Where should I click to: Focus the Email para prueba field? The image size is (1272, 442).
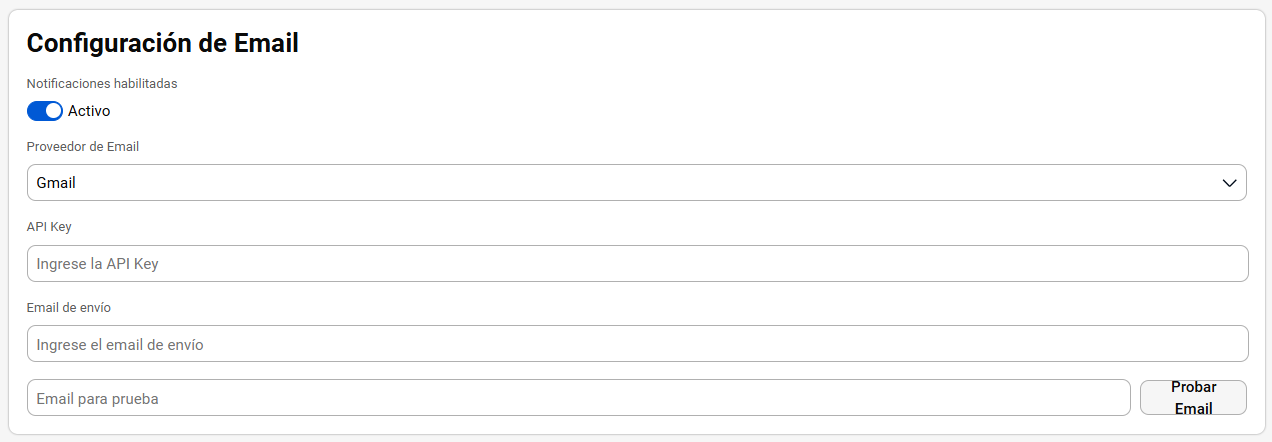[579, 398]
